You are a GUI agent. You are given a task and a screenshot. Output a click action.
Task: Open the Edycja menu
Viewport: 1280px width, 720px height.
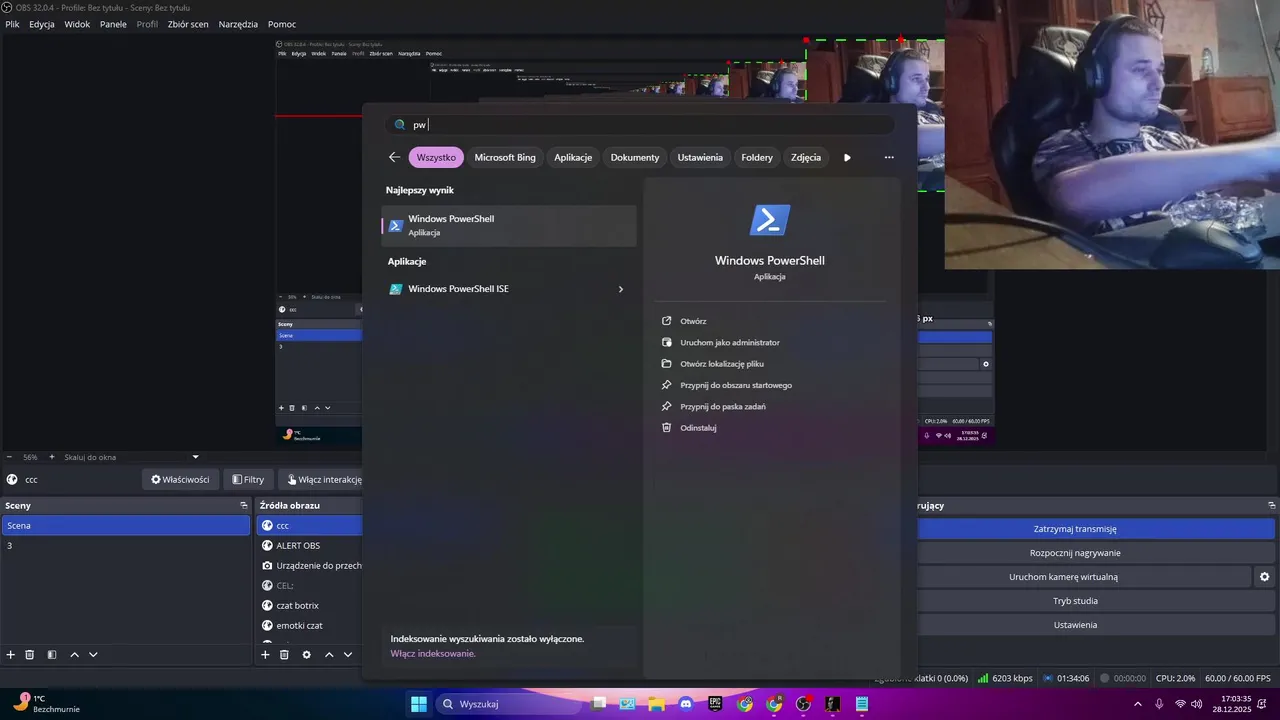(x=42, y=24)
